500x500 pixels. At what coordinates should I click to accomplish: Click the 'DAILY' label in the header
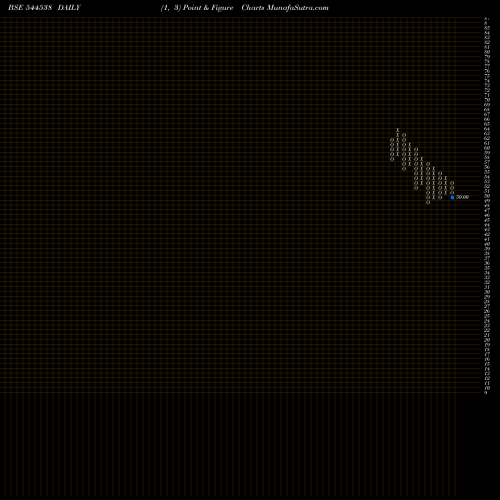(69, 8)
